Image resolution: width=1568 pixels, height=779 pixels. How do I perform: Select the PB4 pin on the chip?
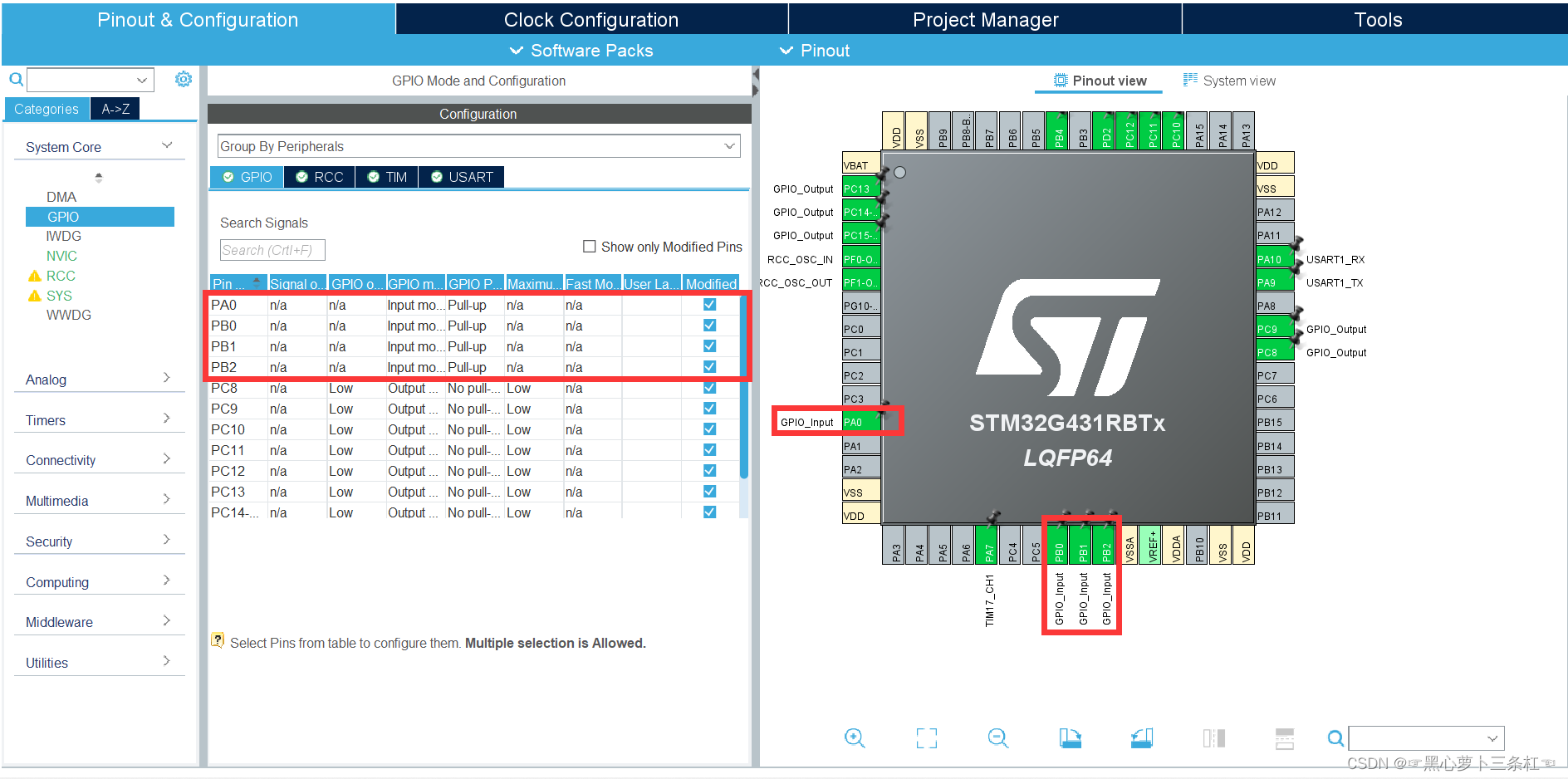click(1058, 130)
